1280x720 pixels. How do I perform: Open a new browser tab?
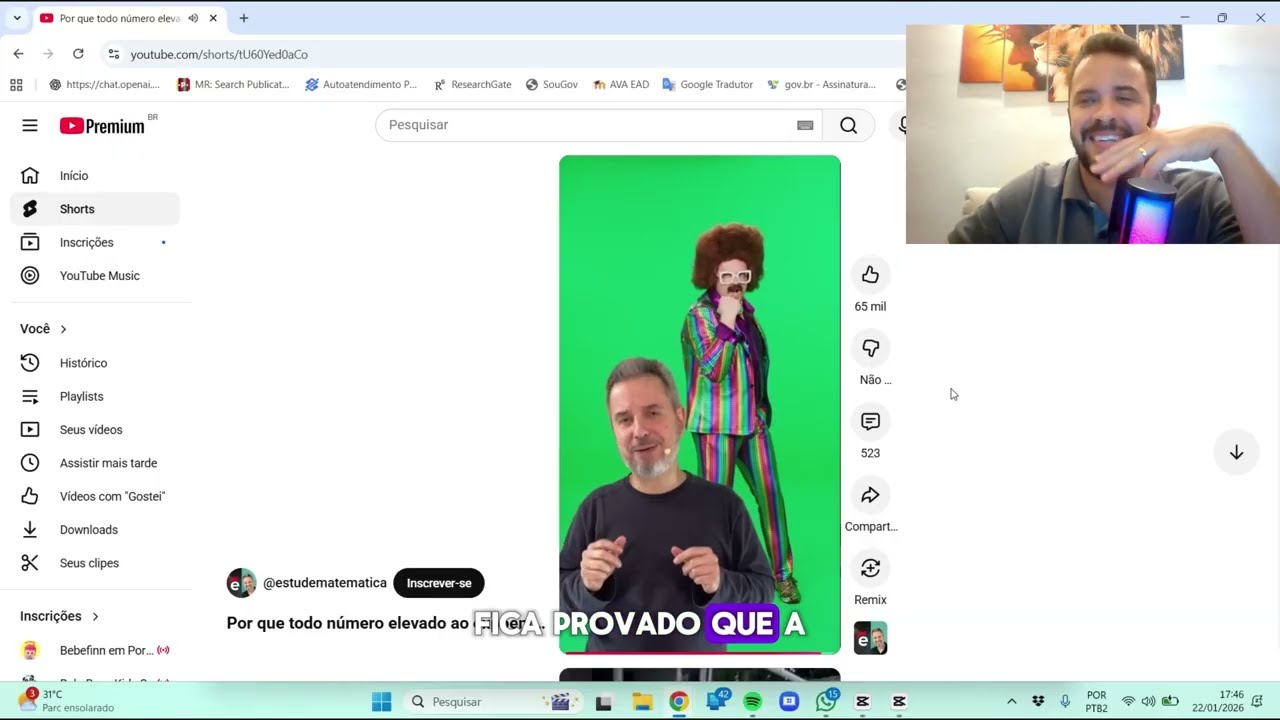point(243,18)
